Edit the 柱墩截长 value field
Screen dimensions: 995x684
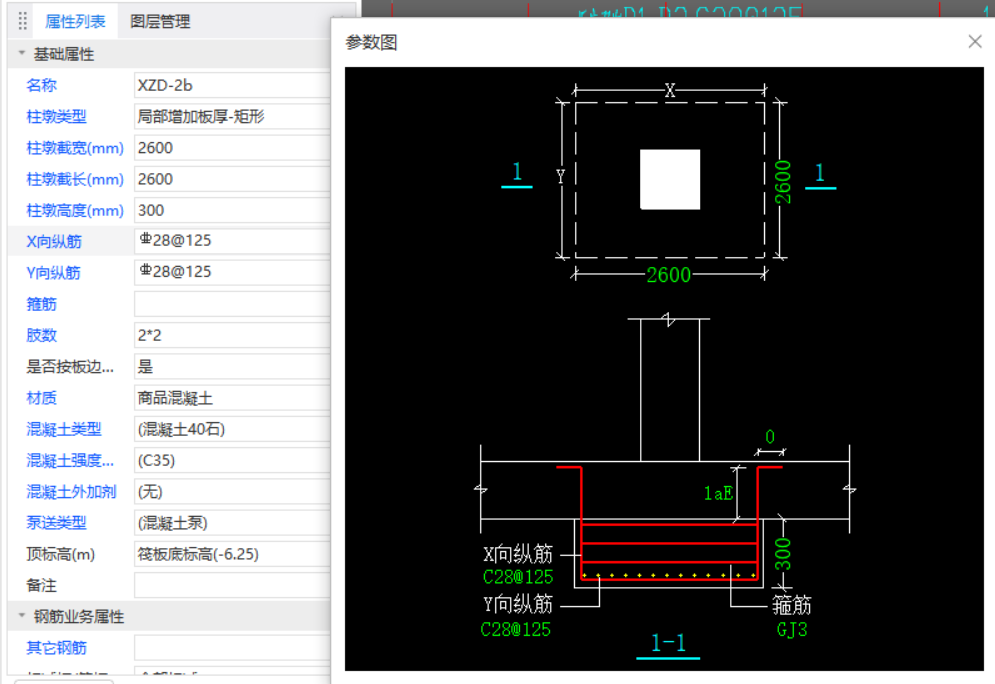232,179
